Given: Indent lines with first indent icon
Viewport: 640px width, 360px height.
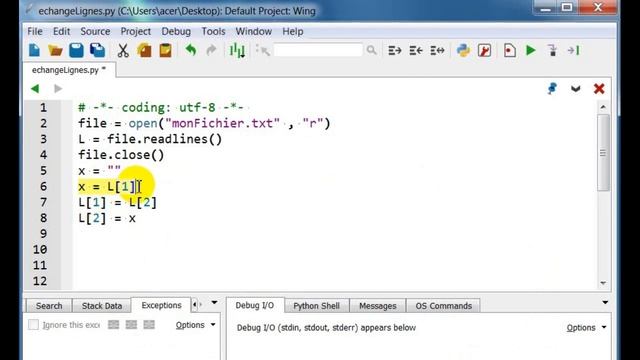Looking at the screenshot, I should click(395, 51).
